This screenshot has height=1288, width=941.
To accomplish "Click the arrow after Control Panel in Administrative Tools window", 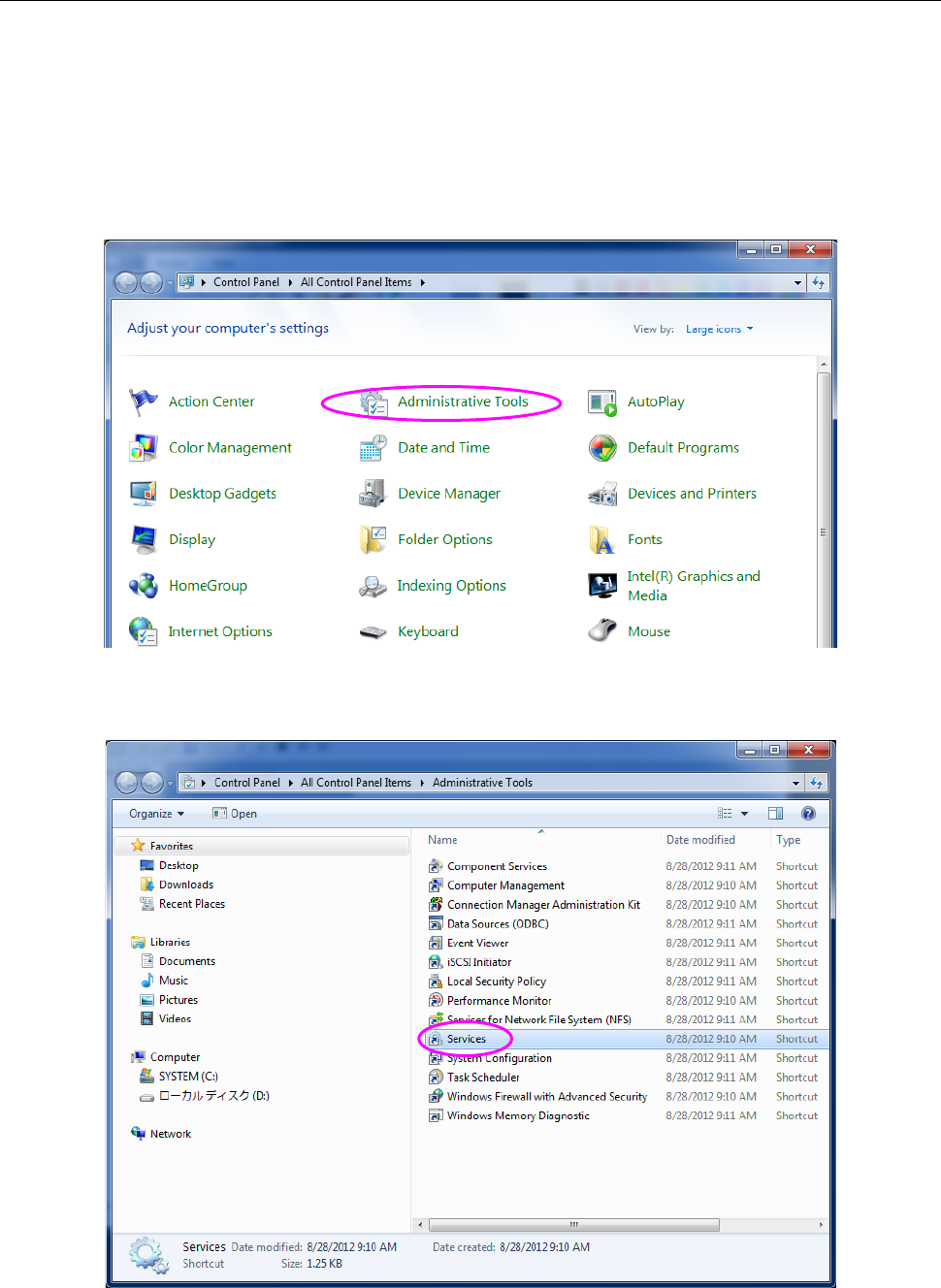I will click(x=290, y=783).
